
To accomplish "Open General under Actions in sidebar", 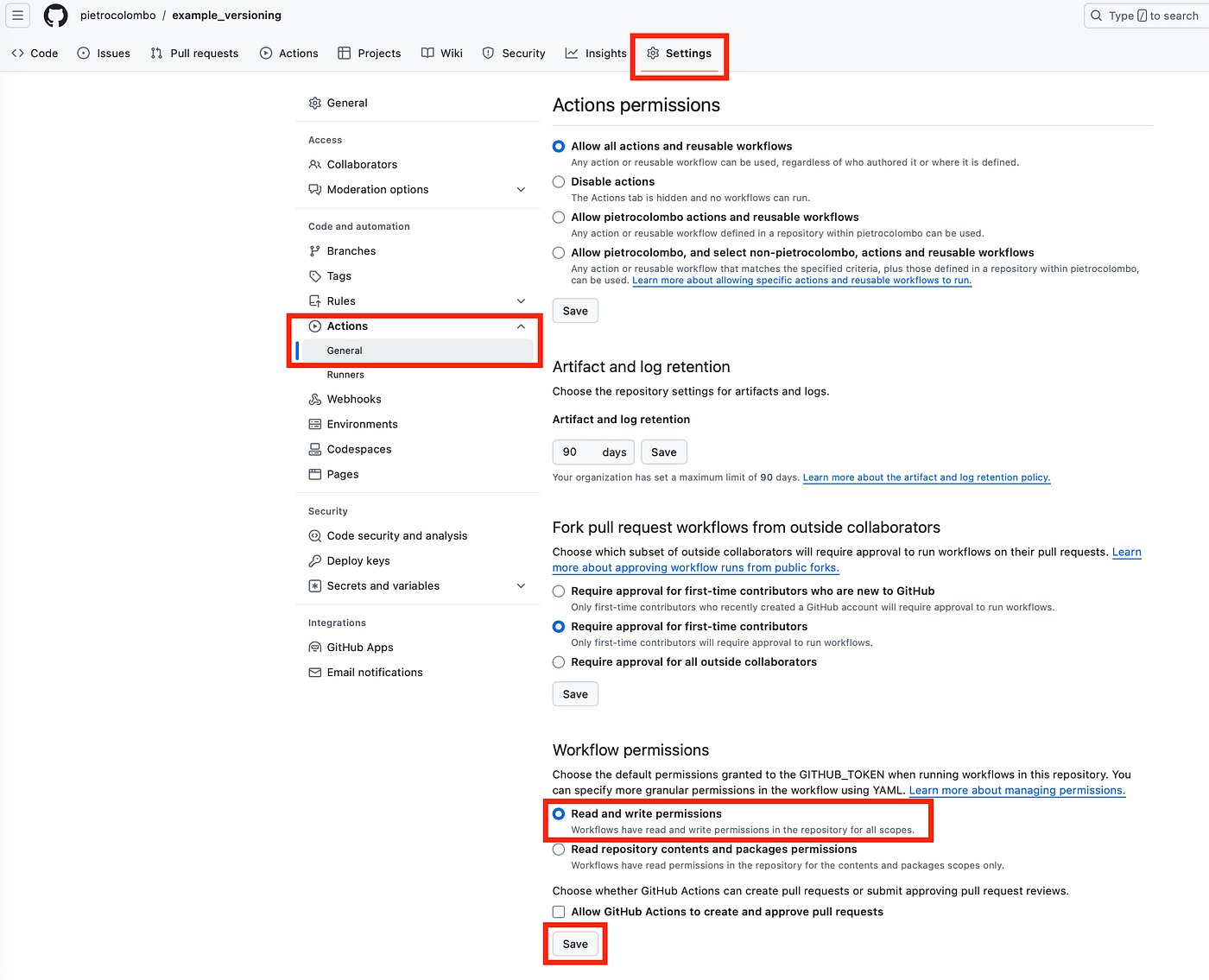I will pyautogui.click(x=418, y=351).
